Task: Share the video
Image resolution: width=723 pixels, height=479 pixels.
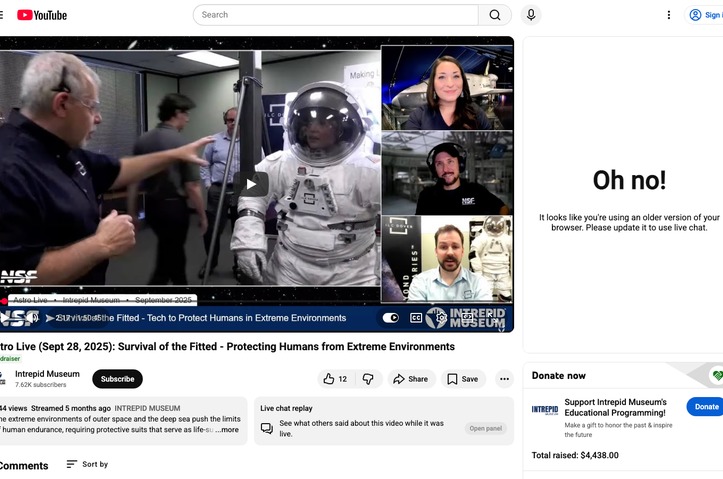Action: (411, 379)
